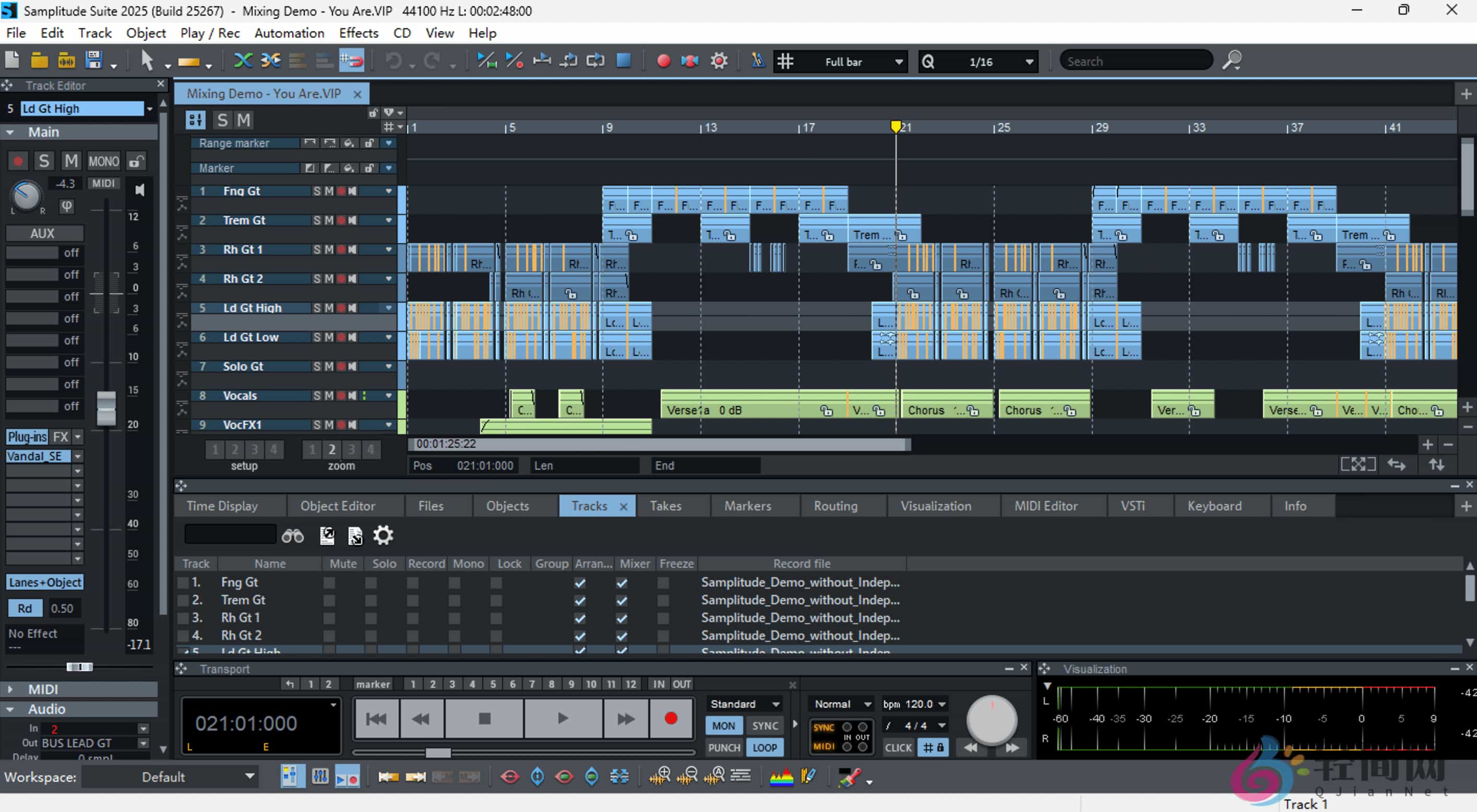Adjust the track volume fader in Track Editor
The width and height of the screenshot is (1477, 812).
(x=106, y=407)
